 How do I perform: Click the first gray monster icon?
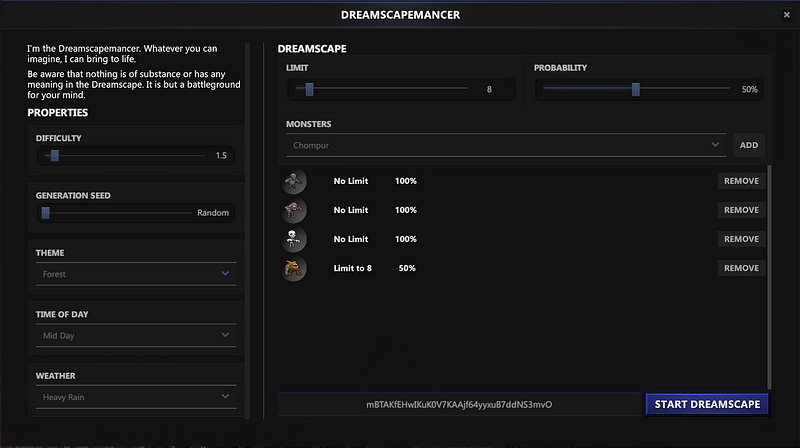pos(294,181)
